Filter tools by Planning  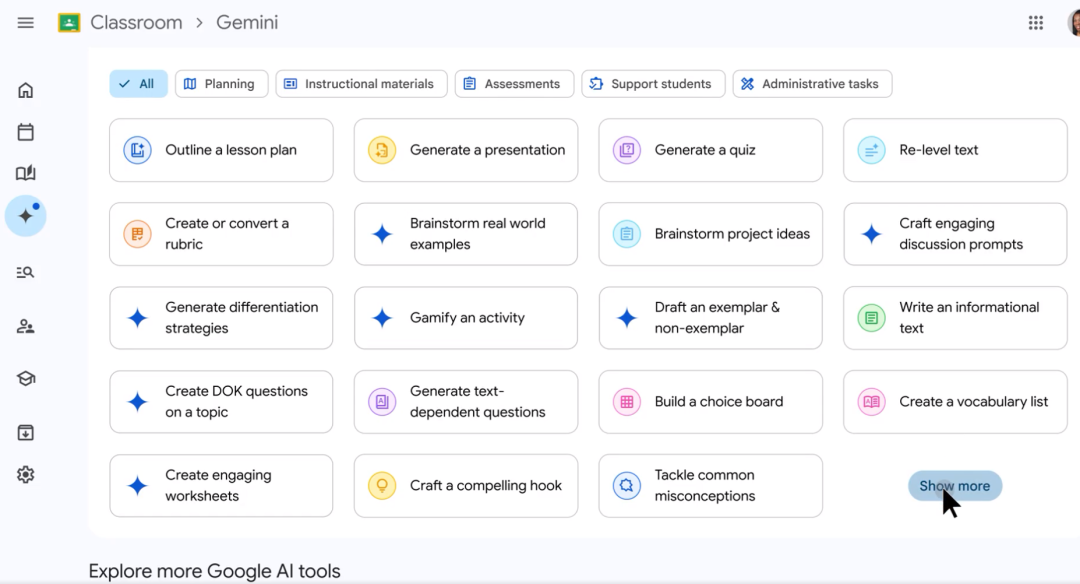221,84
